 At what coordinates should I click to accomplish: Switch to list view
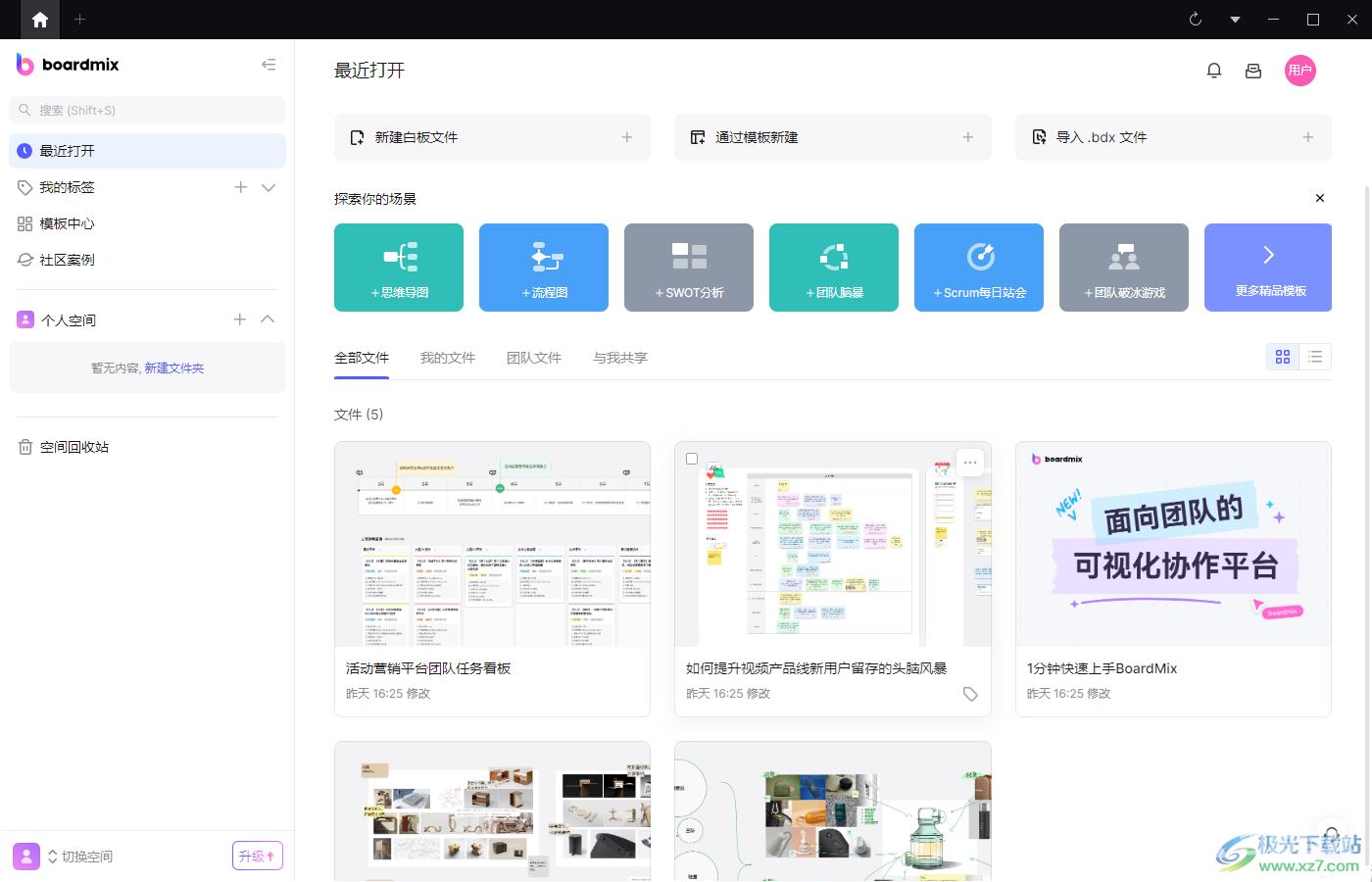tap(1315, 357)
